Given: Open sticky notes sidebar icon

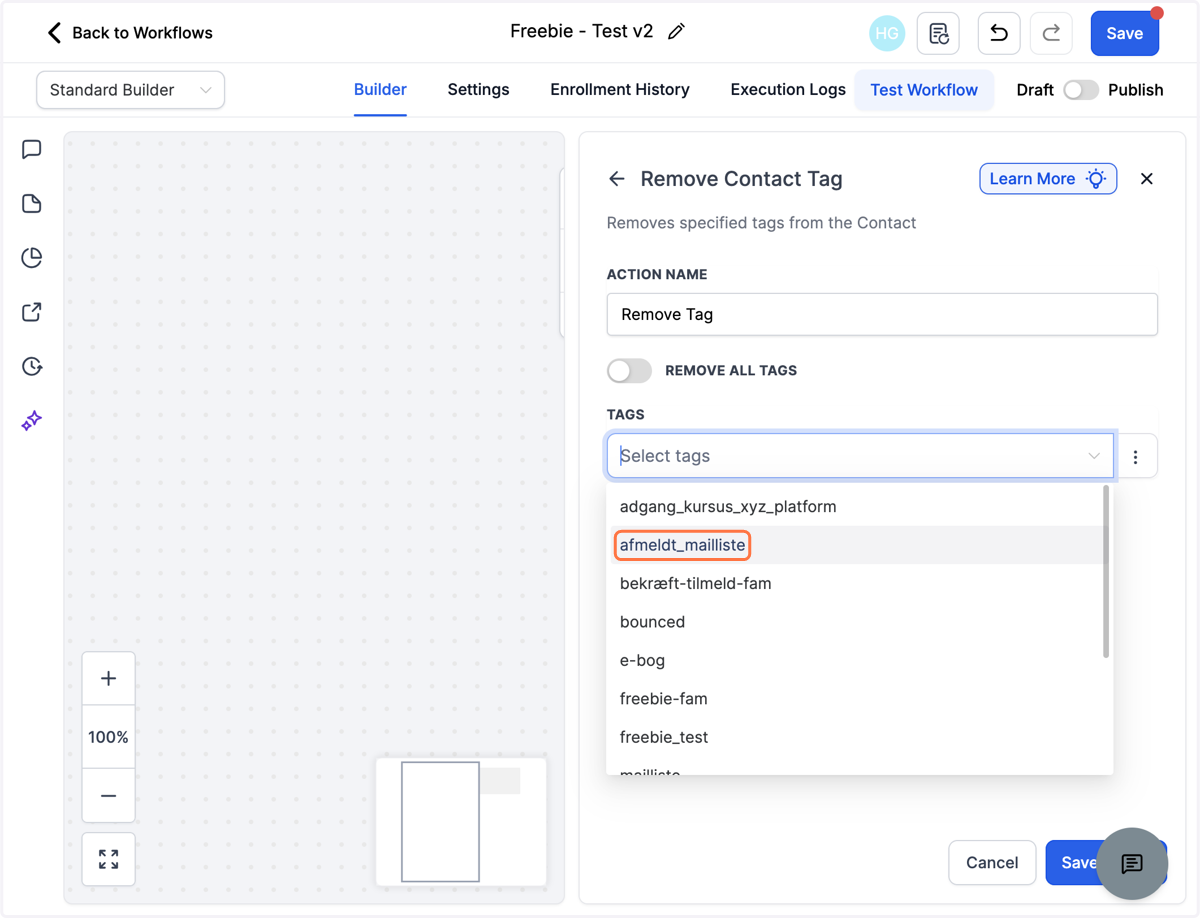Looking at the screenshot, I should pyautogui.click(x=32, y=204).
